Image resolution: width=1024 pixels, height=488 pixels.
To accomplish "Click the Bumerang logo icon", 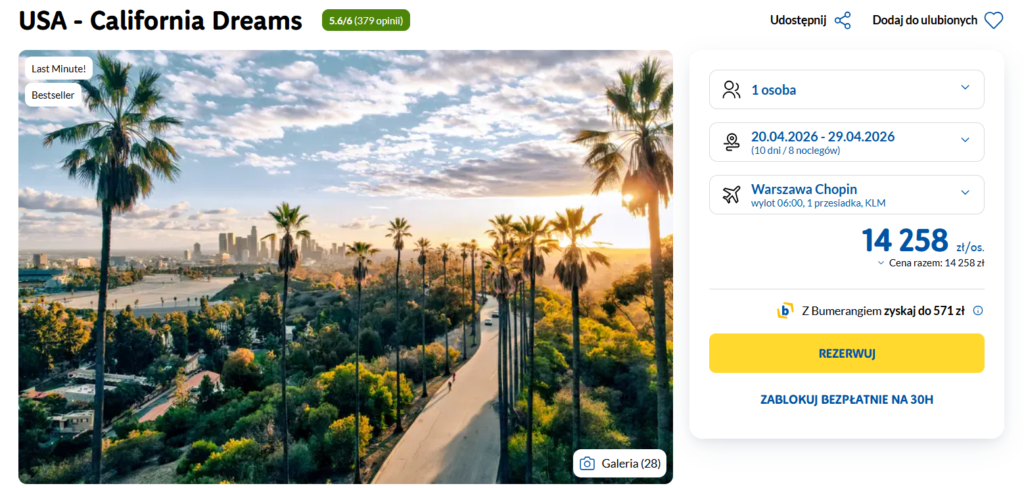I will (x=785, y=310).
